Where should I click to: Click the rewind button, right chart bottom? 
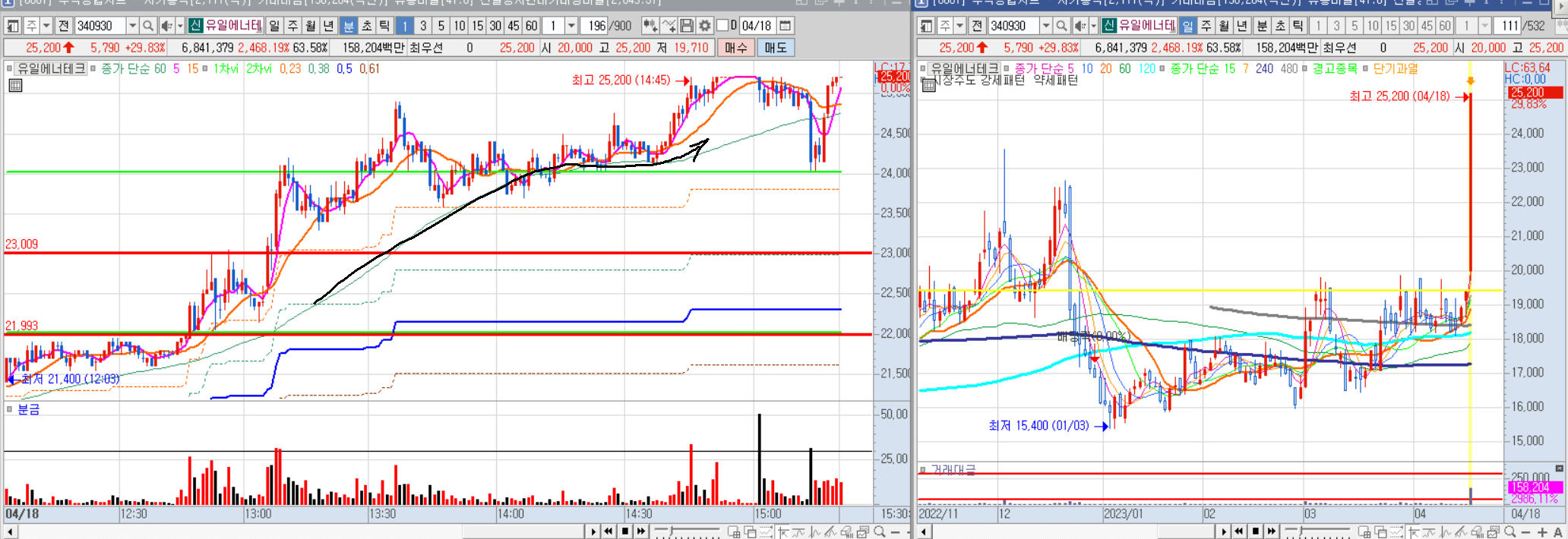pyautogui.click(x=1239, y=531)
